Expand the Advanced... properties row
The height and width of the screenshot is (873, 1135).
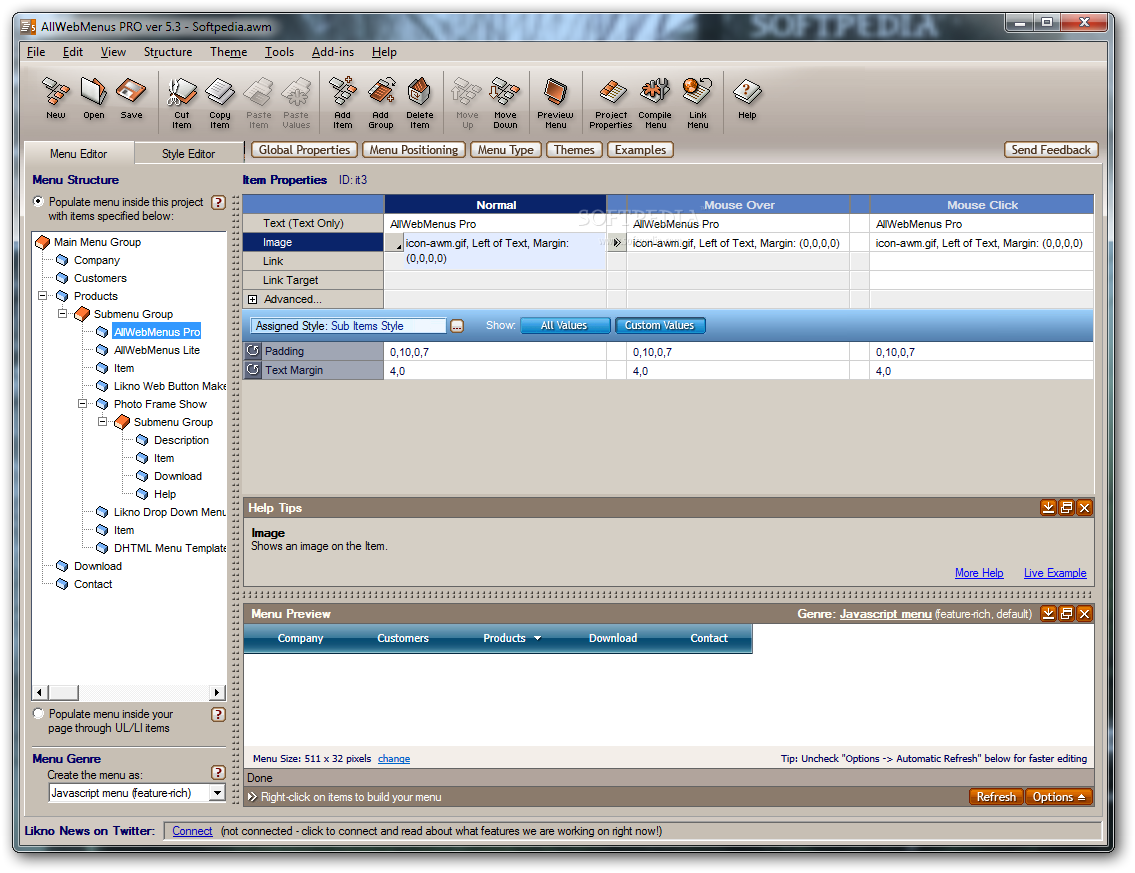253,299
